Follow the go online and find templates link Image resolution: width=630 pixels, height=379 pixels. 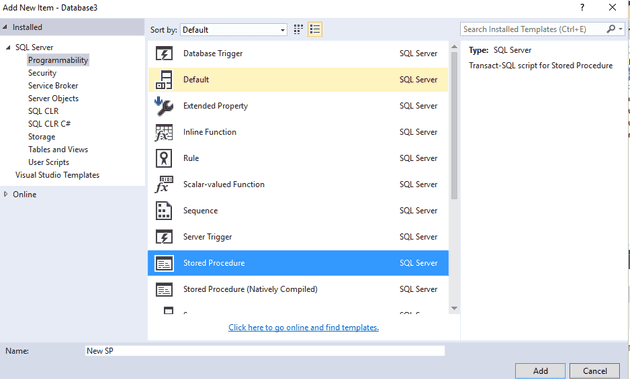click(303, 328)
